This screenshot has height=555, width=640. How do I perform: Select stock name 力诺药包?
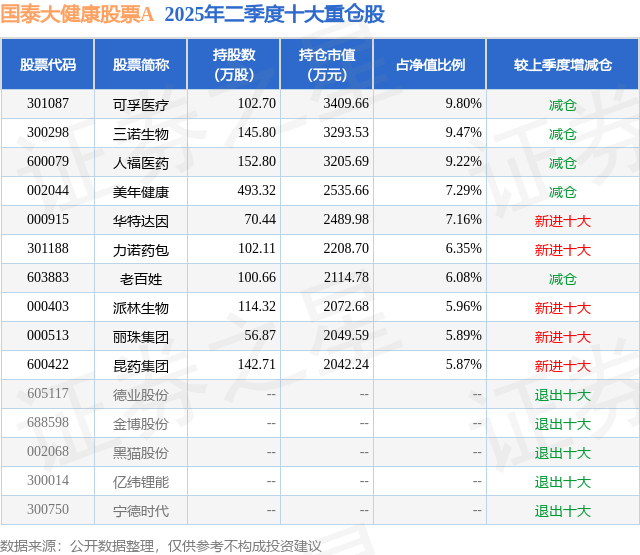141,250
